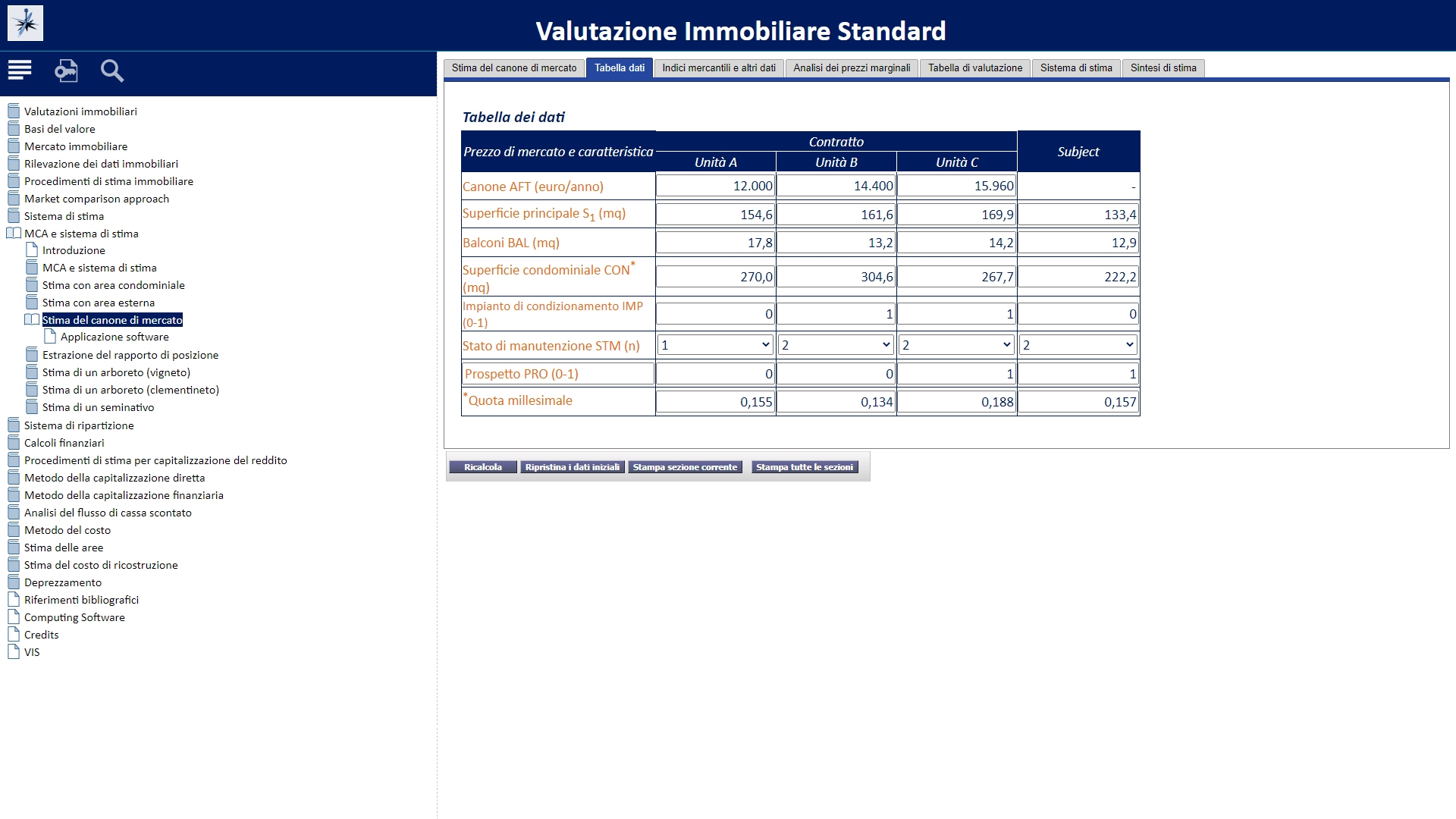Click the Prospetto PRO field for Unità C
Viewport: 1456px width, 819px height.
click(x=957, y=374)
